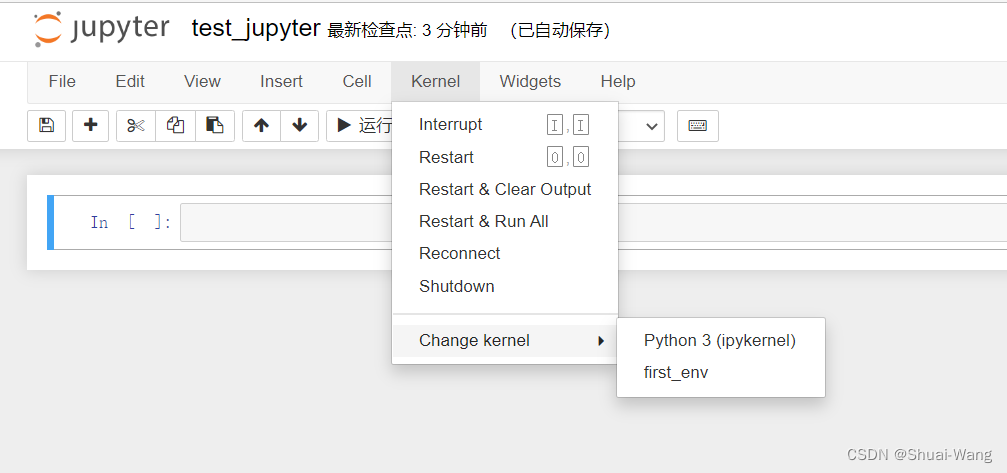Switch kernel to Python 3 (ipykernel)
This screenshot has width=1007, height=473.
tap(721, 340)
